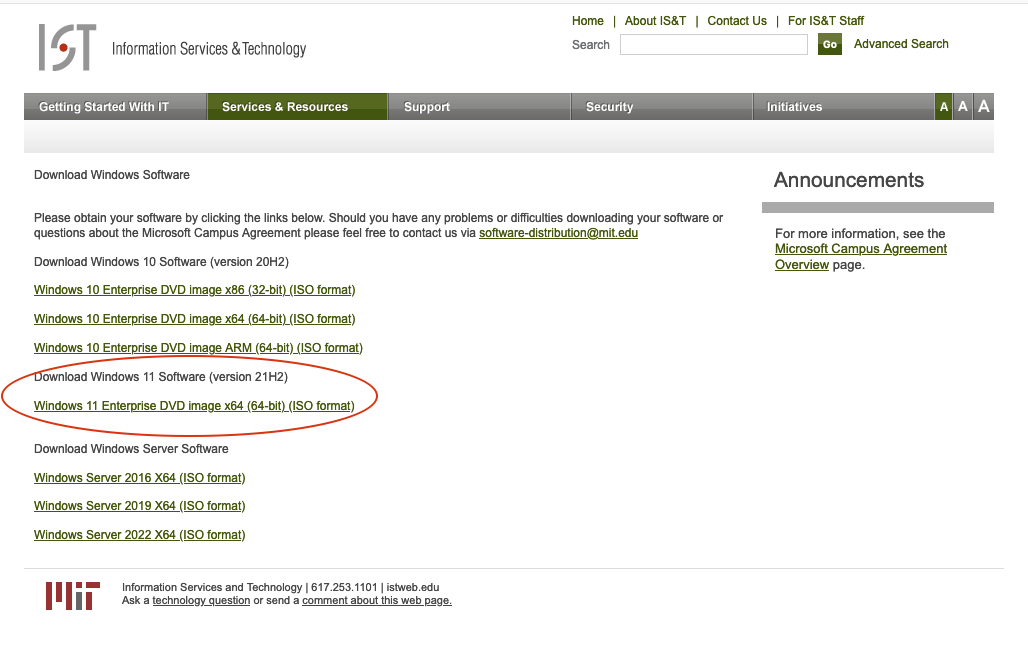This screenshot has height=653, width=1028.
Task: Open the Security menu
Action: point(662,107)
